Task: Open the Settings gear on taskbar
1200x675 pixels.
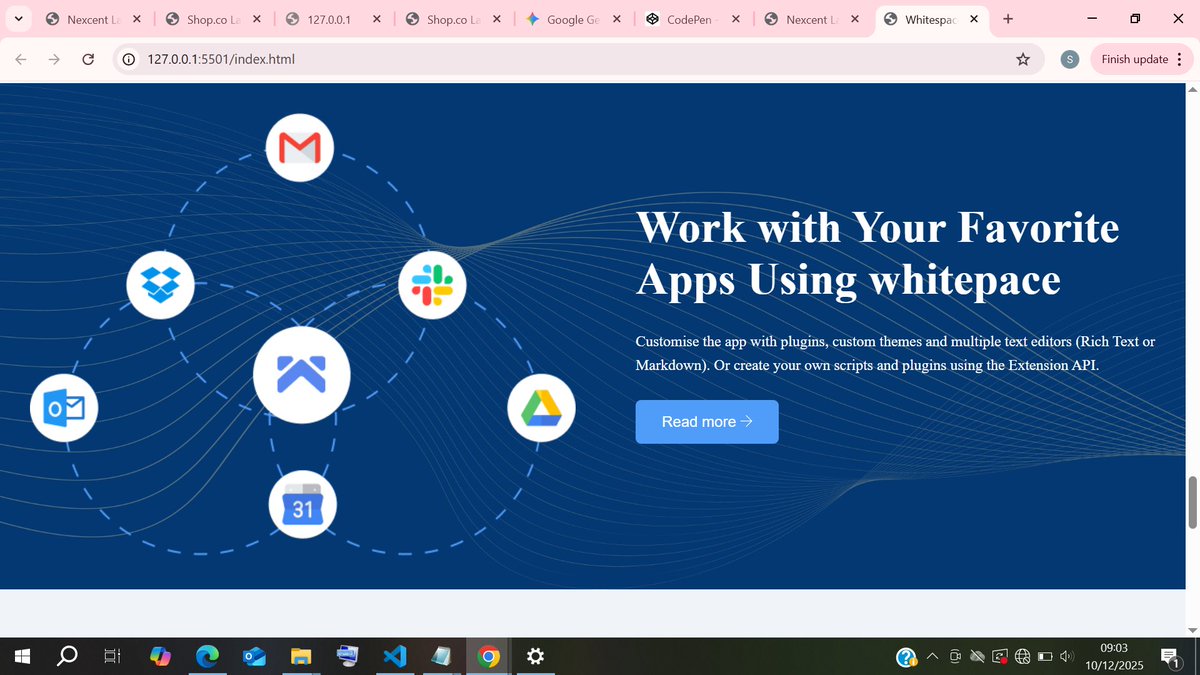Action: [x=535, y=656]
